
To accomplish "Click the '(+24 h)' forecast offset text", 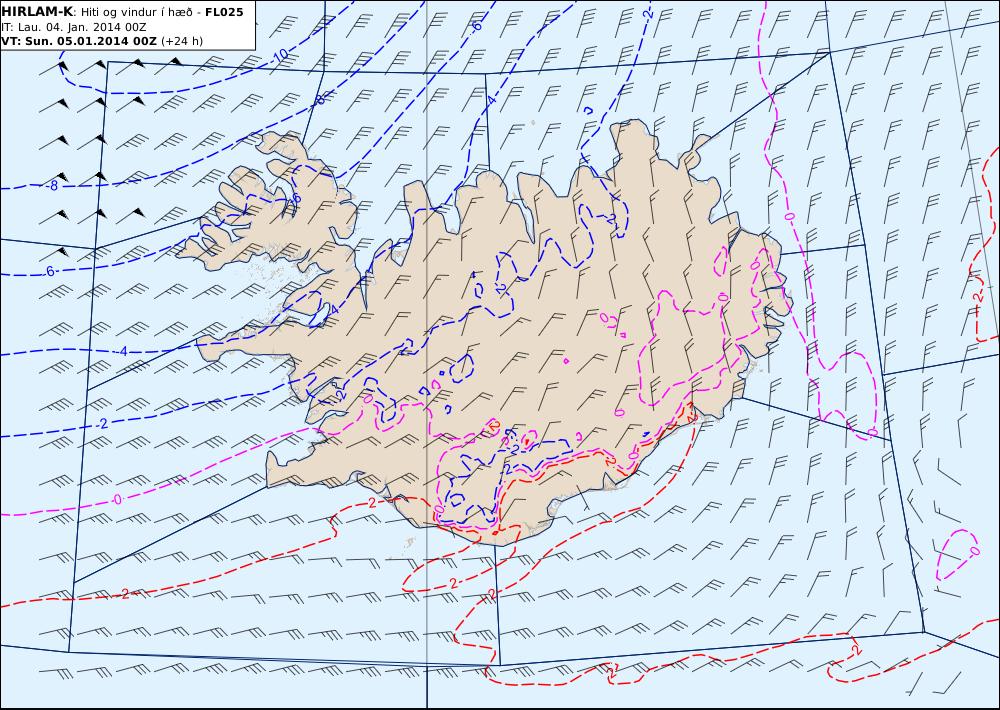I will point(182,41).
